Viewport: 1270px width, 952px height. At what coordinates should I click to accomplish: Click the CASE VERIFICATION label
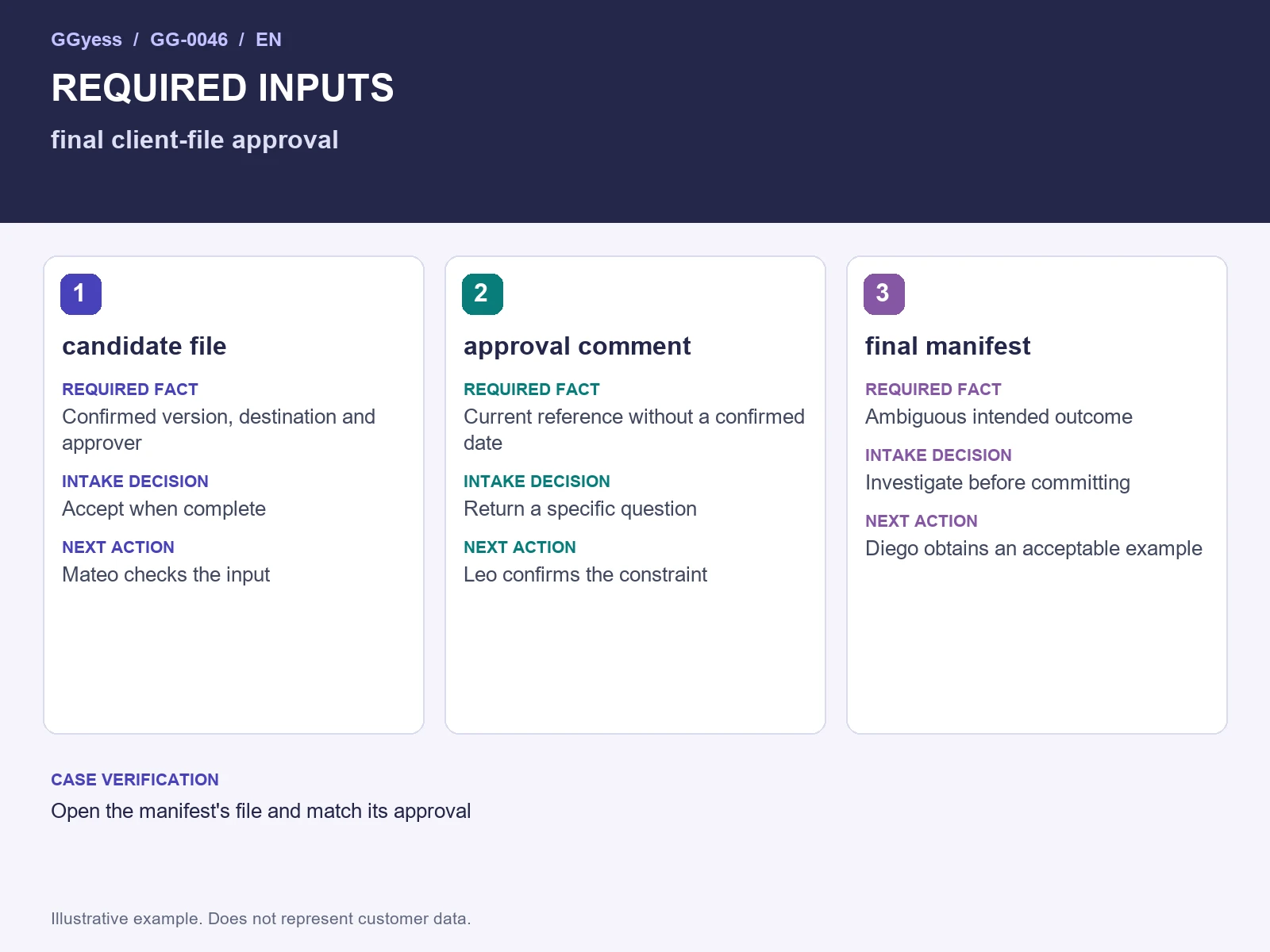pyautogui.click(x=135, y=780)
